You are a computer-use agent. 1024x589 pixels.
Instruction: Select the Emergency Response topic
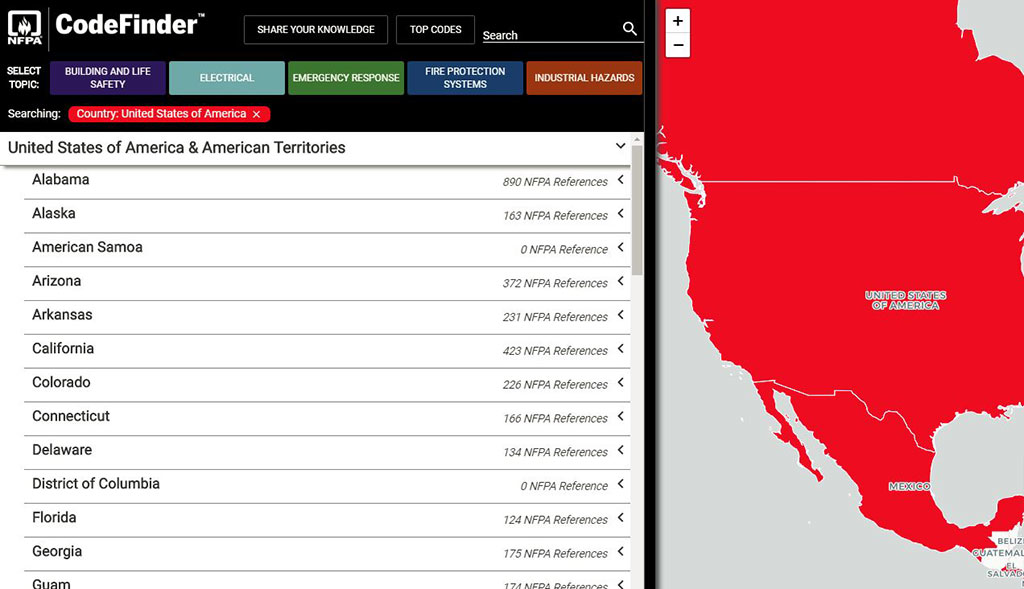click(345, 76)
